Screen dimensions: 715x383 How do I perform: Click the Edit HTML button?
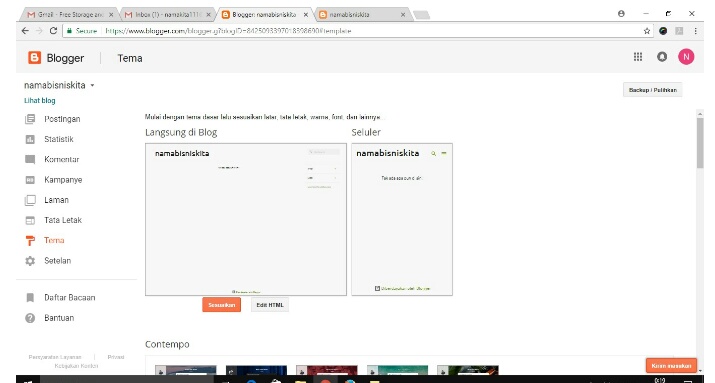pos(269,305)
